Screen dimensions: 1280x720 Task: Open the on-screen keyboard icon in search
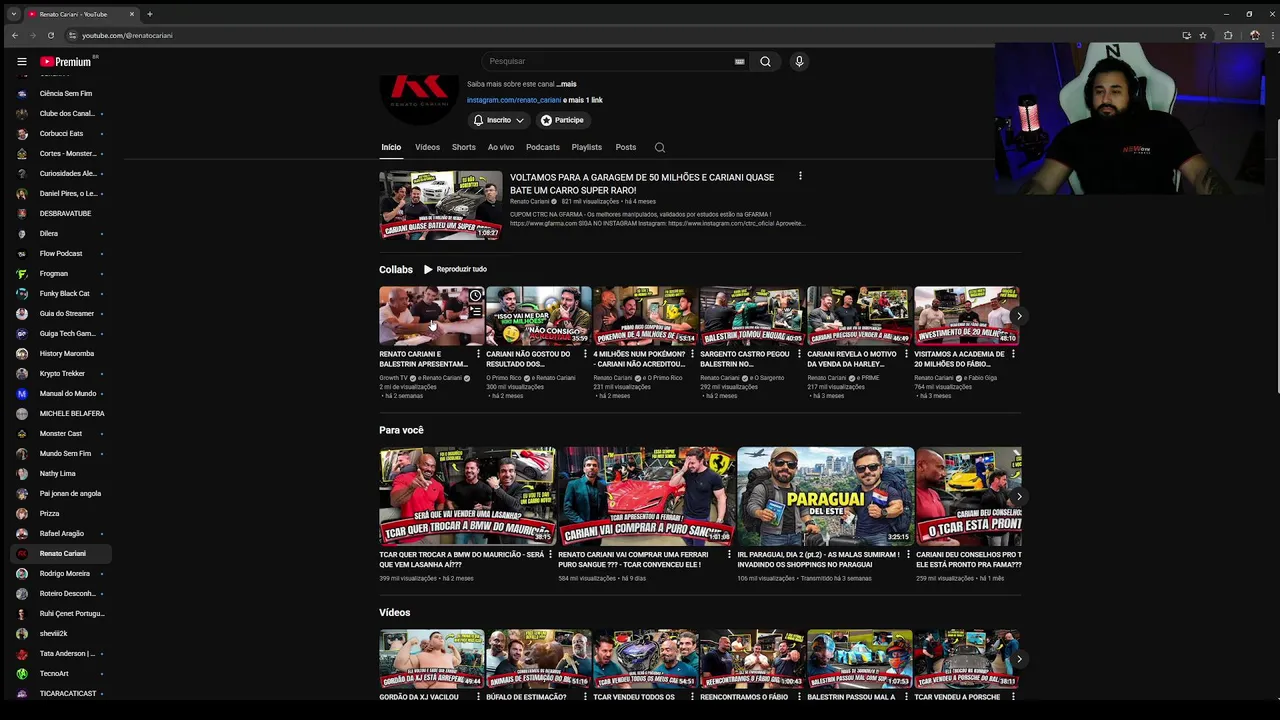click(740, 61)
